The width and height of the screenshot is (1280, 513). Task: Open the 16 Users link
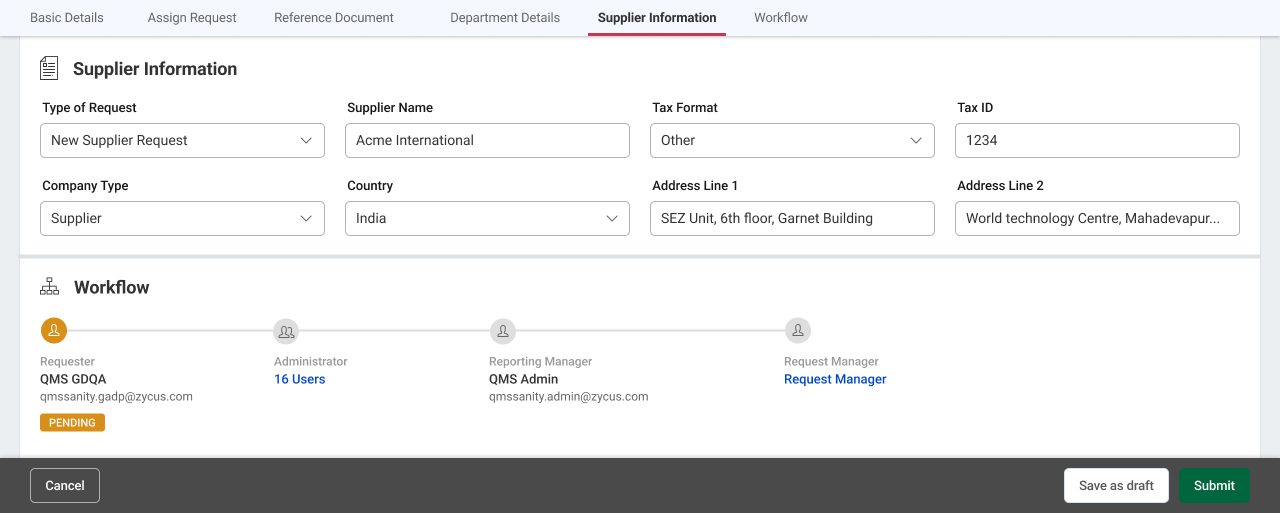click(x=300, y=379)
